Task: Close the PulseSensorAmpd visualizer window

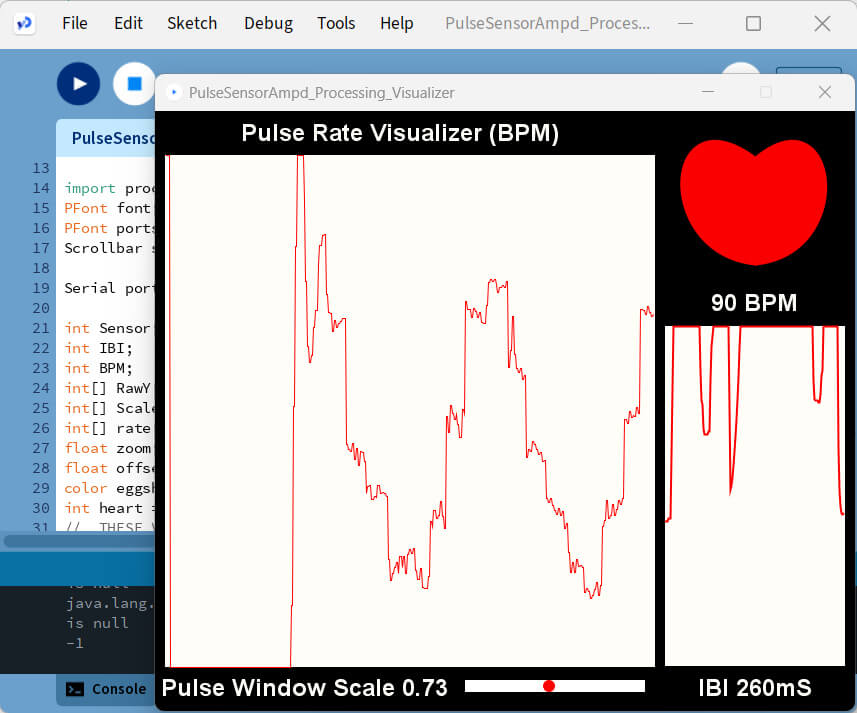Action: pyautogui.click(x=824, y=92)
